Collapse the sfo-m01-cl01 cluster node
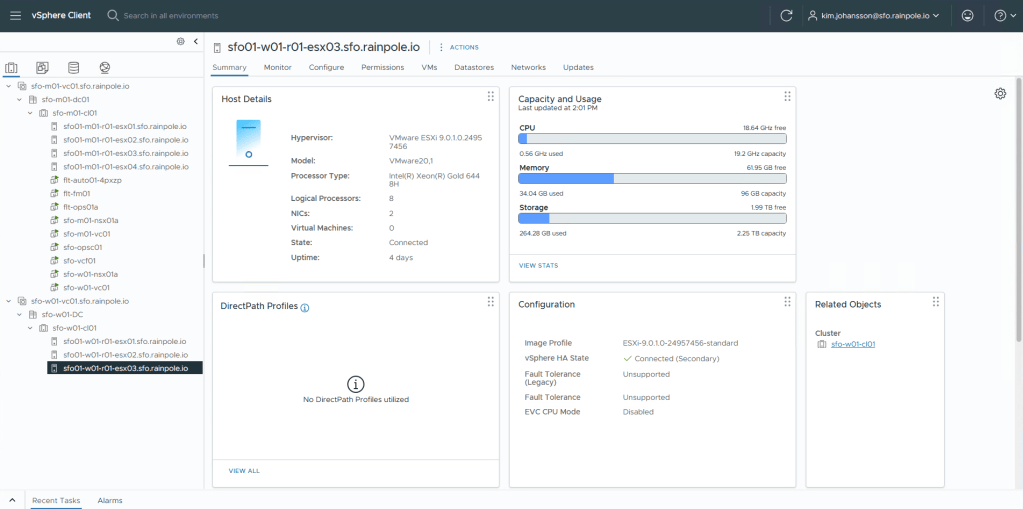Image resolution: width=1023 pixels, height=509 pixels. tap(31, 113)
